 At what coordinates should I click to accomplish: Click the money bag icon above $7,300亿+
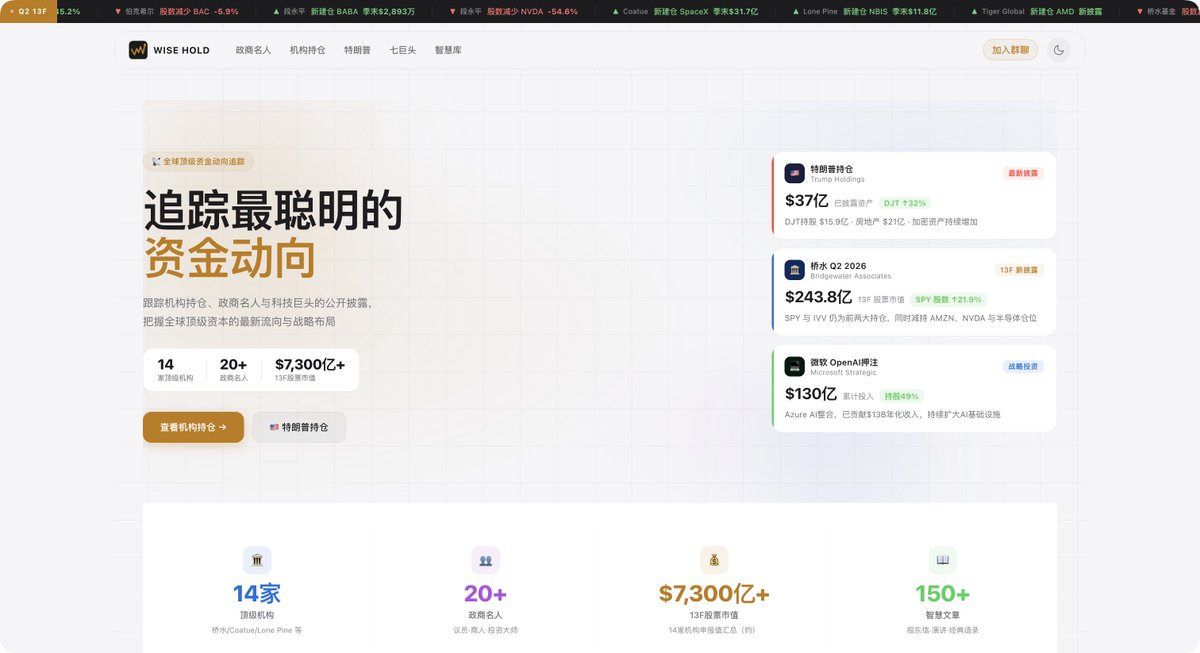(x=714, y=560)
